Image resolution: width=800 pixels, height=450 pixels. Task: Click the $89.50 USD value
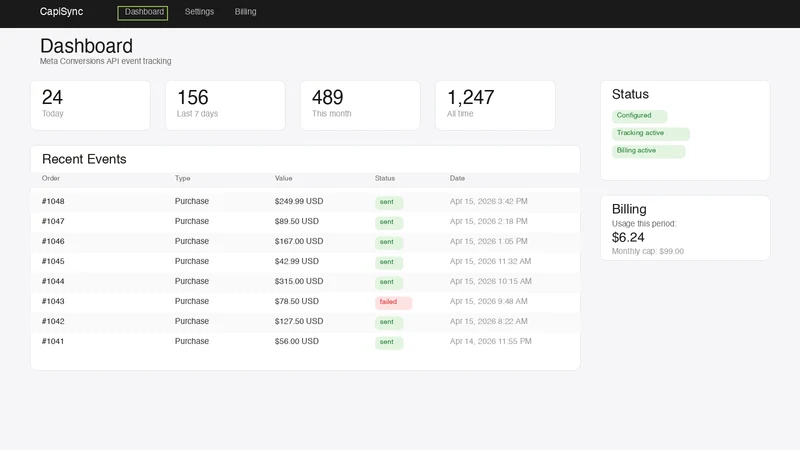tap(296, 221)
